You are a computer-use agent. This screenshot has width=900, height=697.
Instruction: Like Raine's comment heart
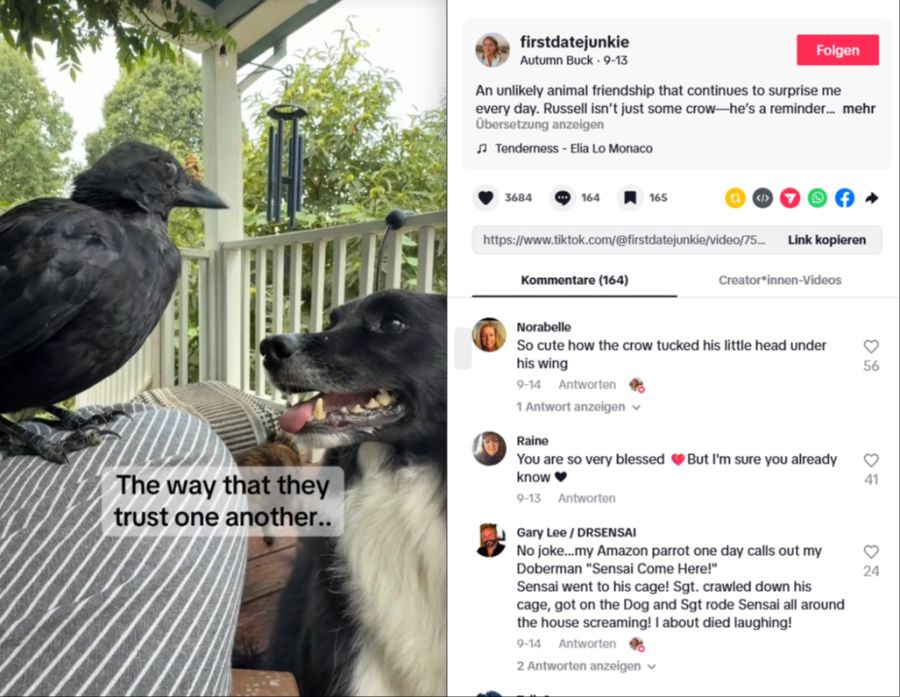[871, 460]
